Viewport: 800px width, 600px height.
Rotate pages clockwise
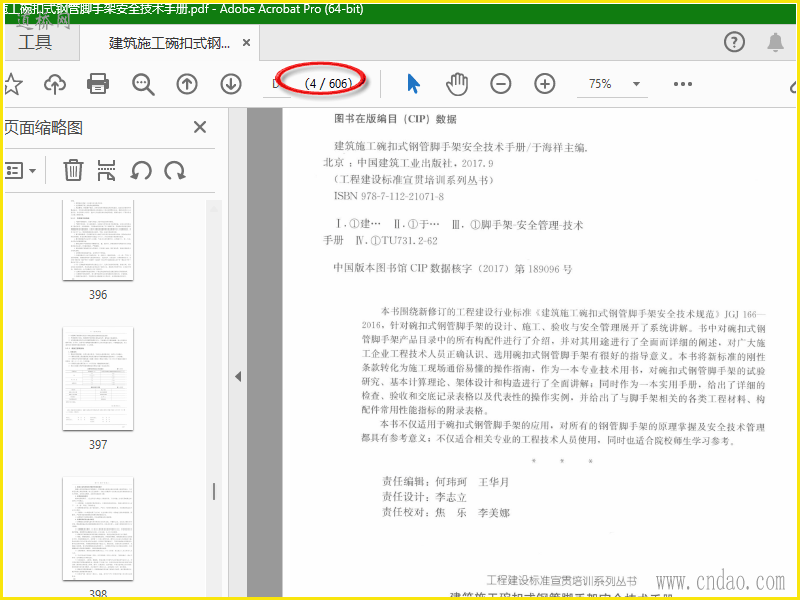pyautogui.click(x=174, y=170)
